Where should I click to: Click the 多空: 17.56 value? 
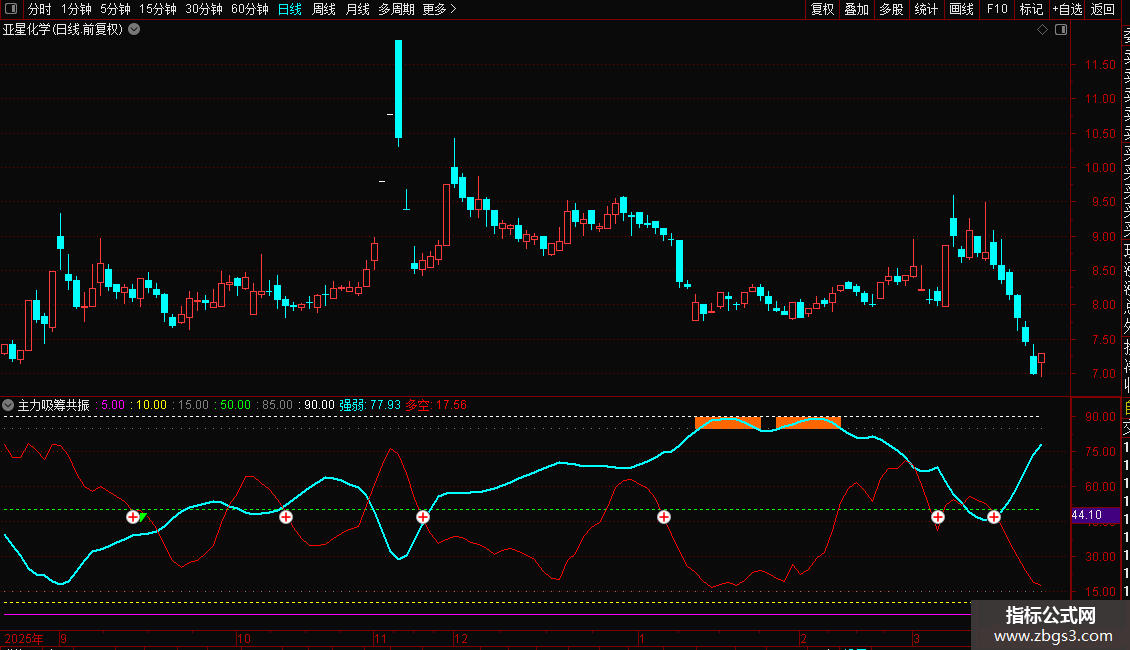click(436, 405)
